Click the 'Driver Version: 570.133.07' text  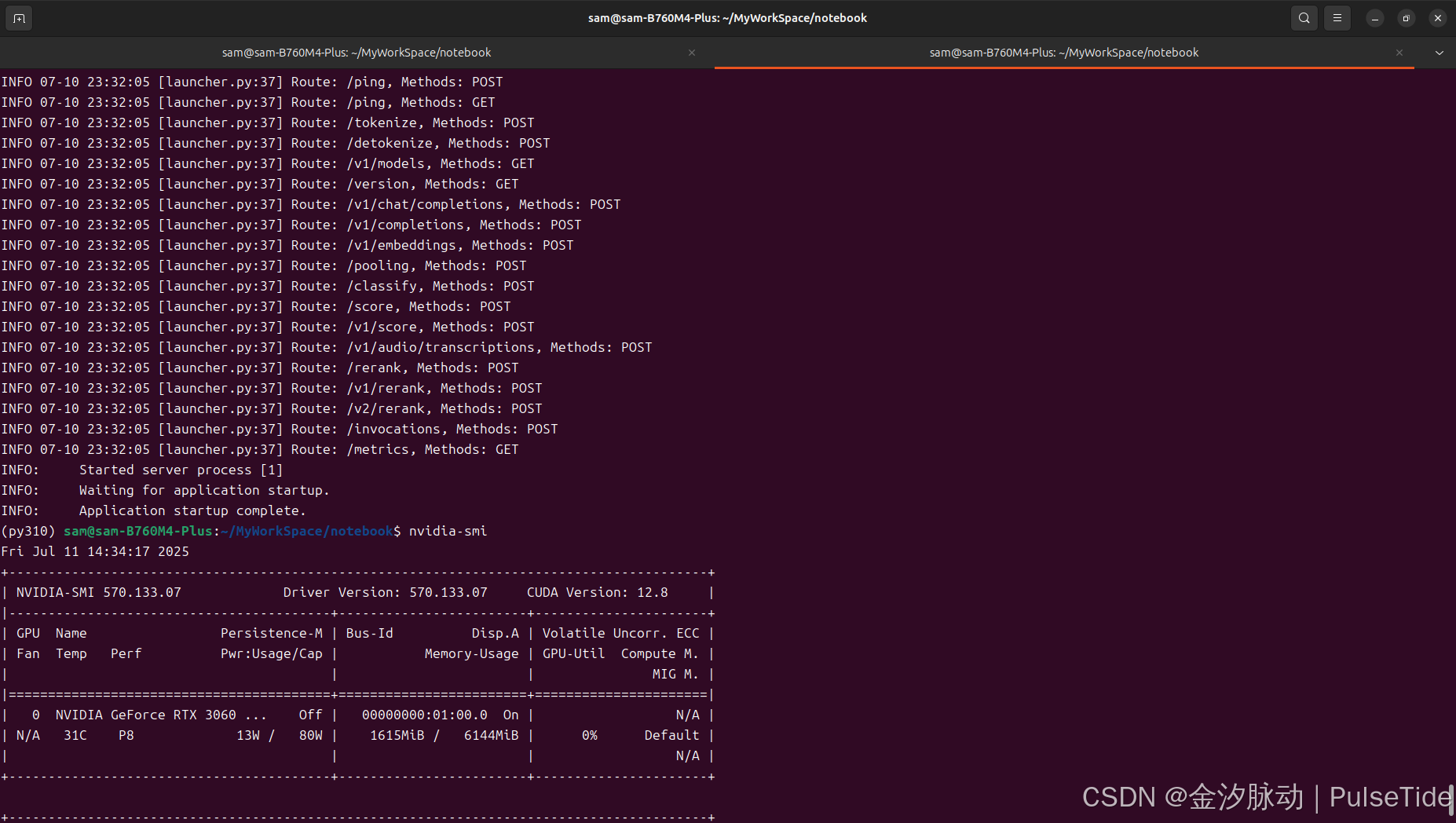(x=386, y=592)
